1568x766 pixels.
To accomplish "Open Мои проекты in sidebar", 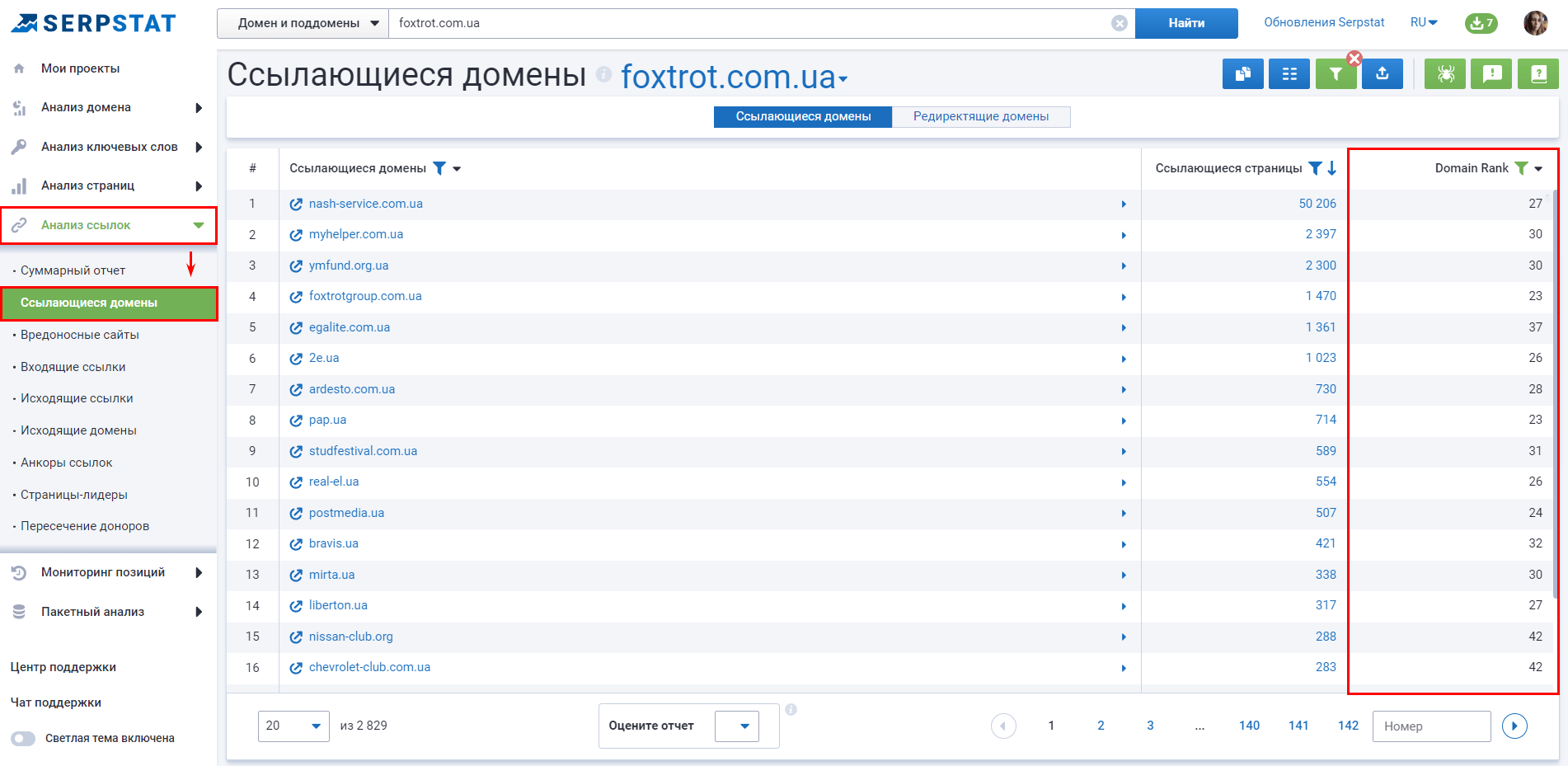I will click(81, 68).
